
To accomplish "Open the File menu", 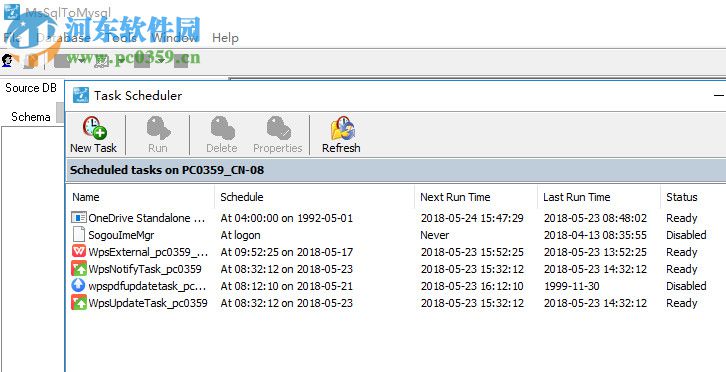I will (12, 38).
